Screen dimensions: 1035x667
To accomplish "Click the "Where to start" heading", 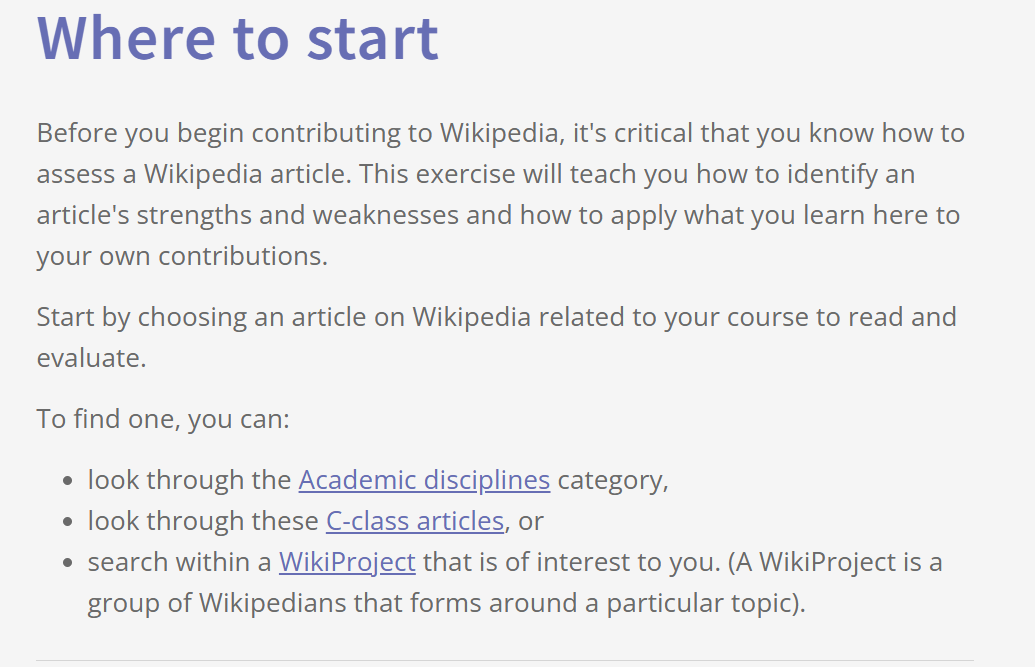I will coord(238,38).
